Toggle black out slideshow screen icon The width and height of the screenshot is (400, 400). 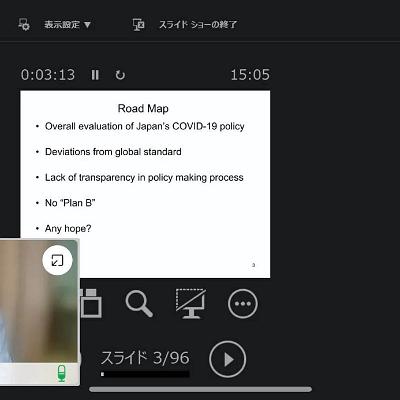[191, 303]
